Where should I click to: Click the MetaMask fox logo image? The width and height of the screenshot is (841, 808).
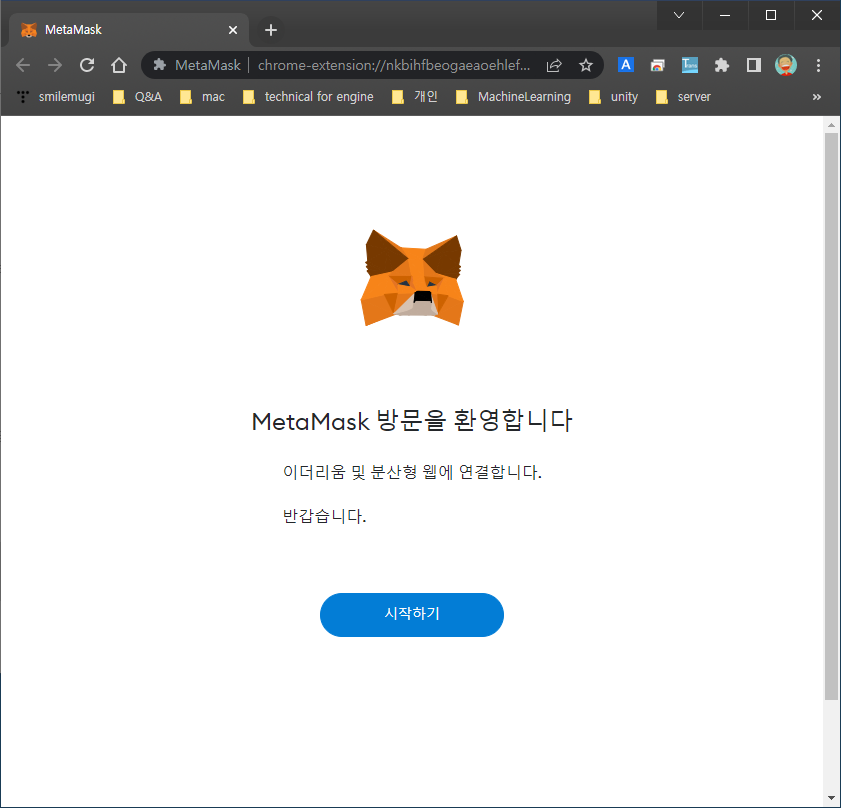[412, 277]
